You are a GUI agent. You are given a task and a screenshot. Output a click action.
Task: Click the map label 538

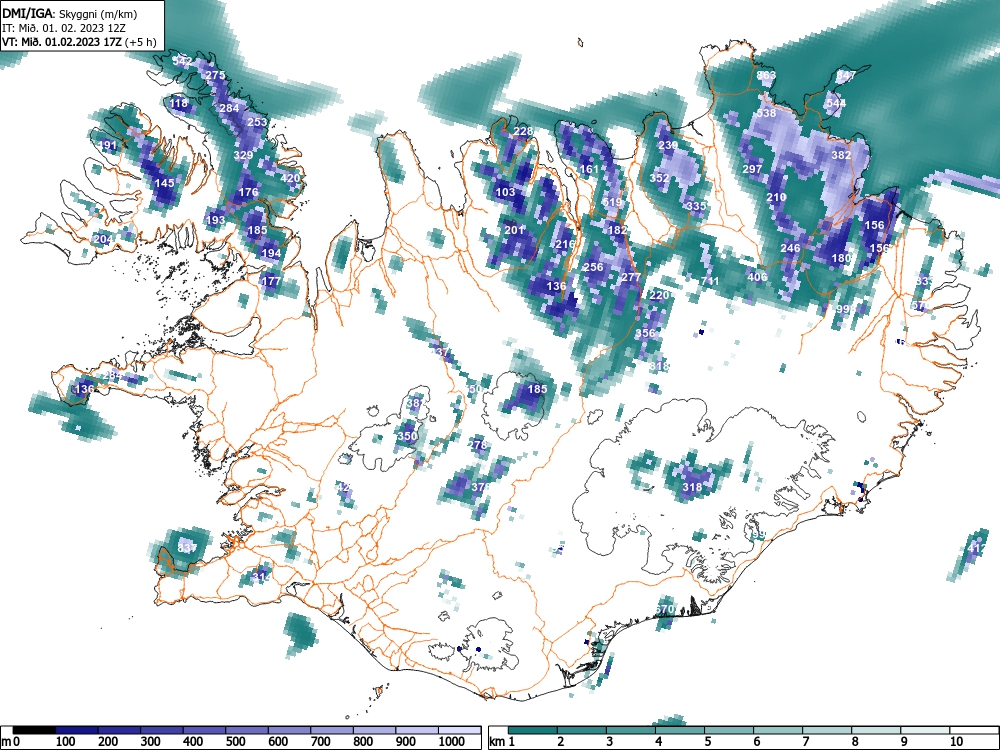click(766, 113)
